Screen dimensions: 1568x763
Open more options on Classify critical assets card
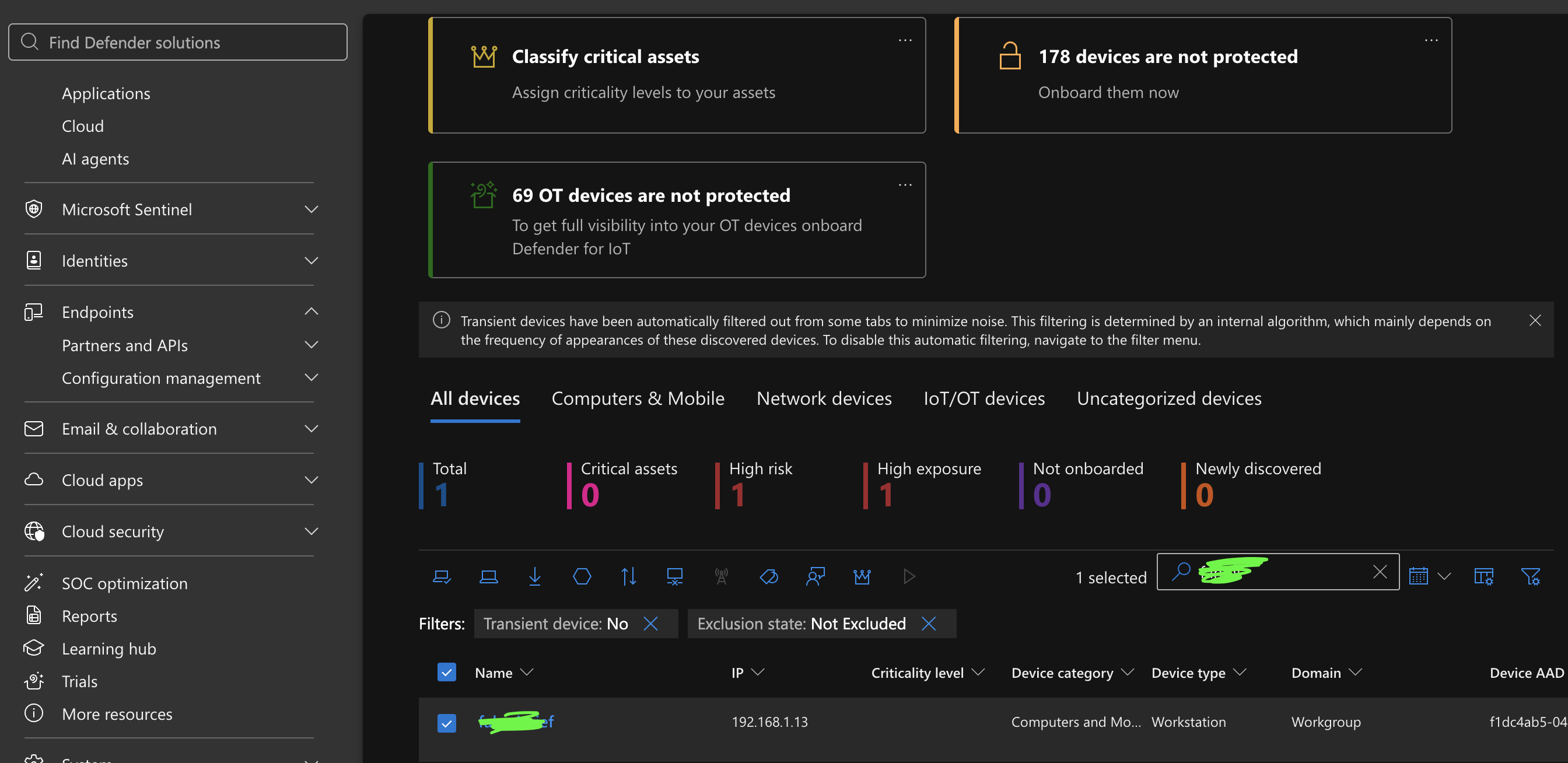905,40
